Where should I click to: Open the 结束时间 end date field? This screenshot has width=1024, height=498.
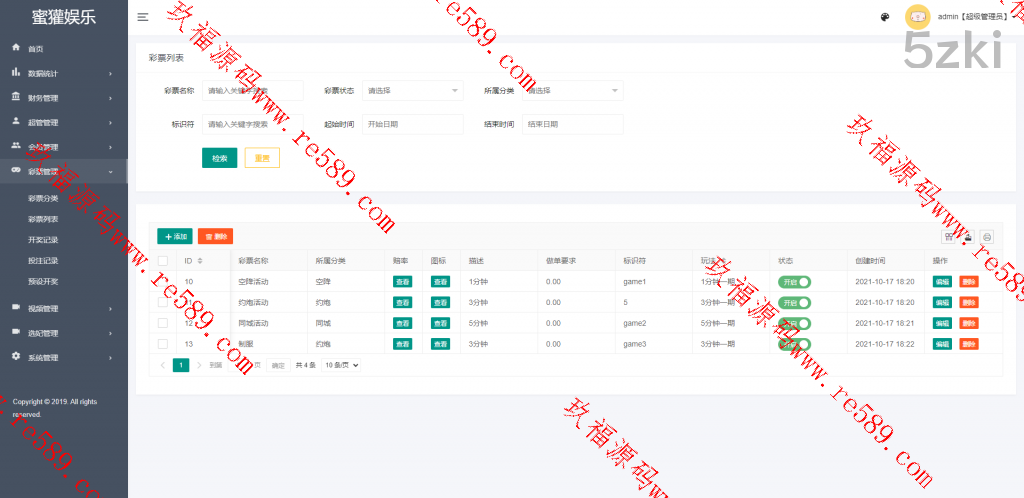click(x=573, y=124)
